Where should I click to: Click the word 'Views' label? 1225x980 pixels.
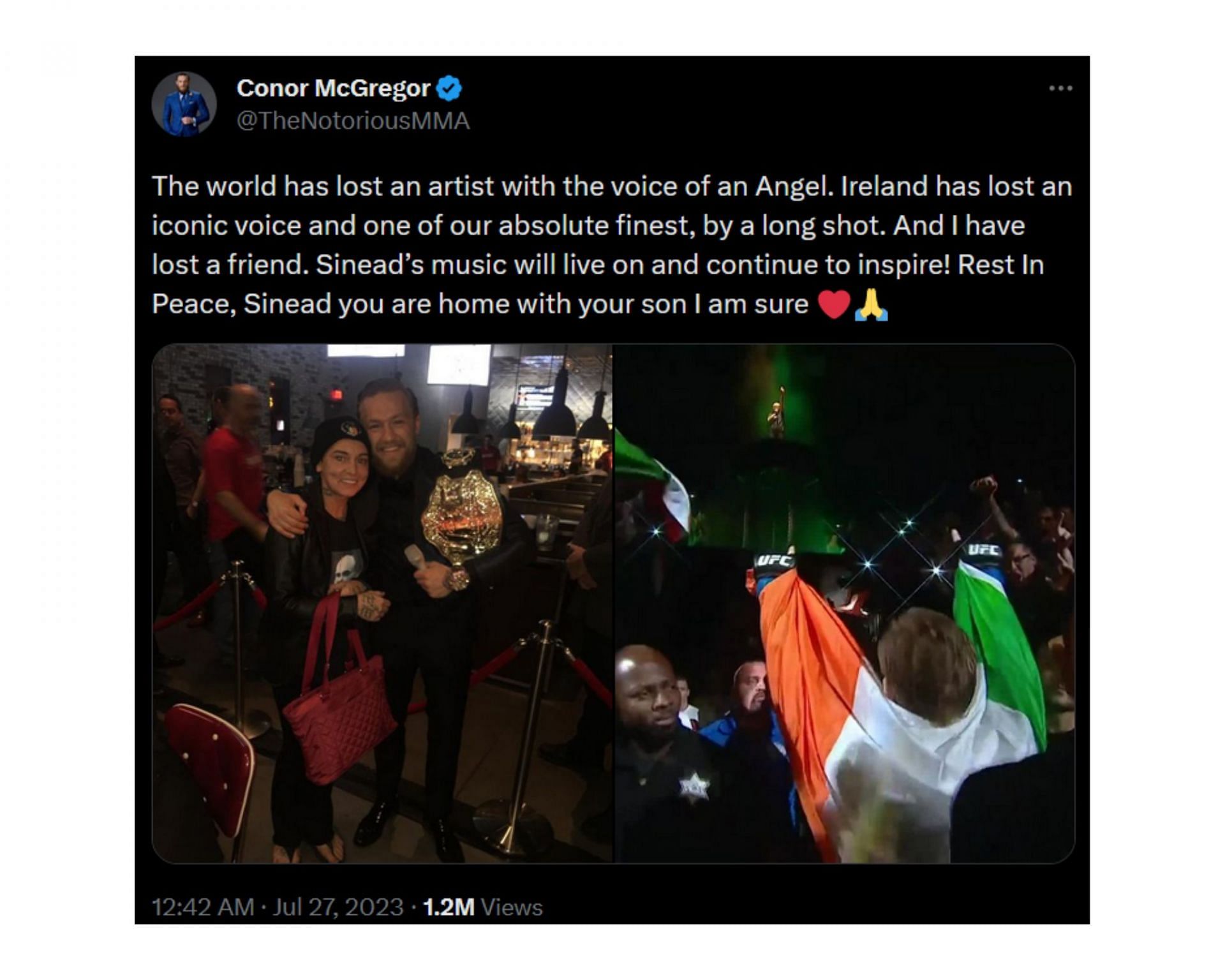512,907
